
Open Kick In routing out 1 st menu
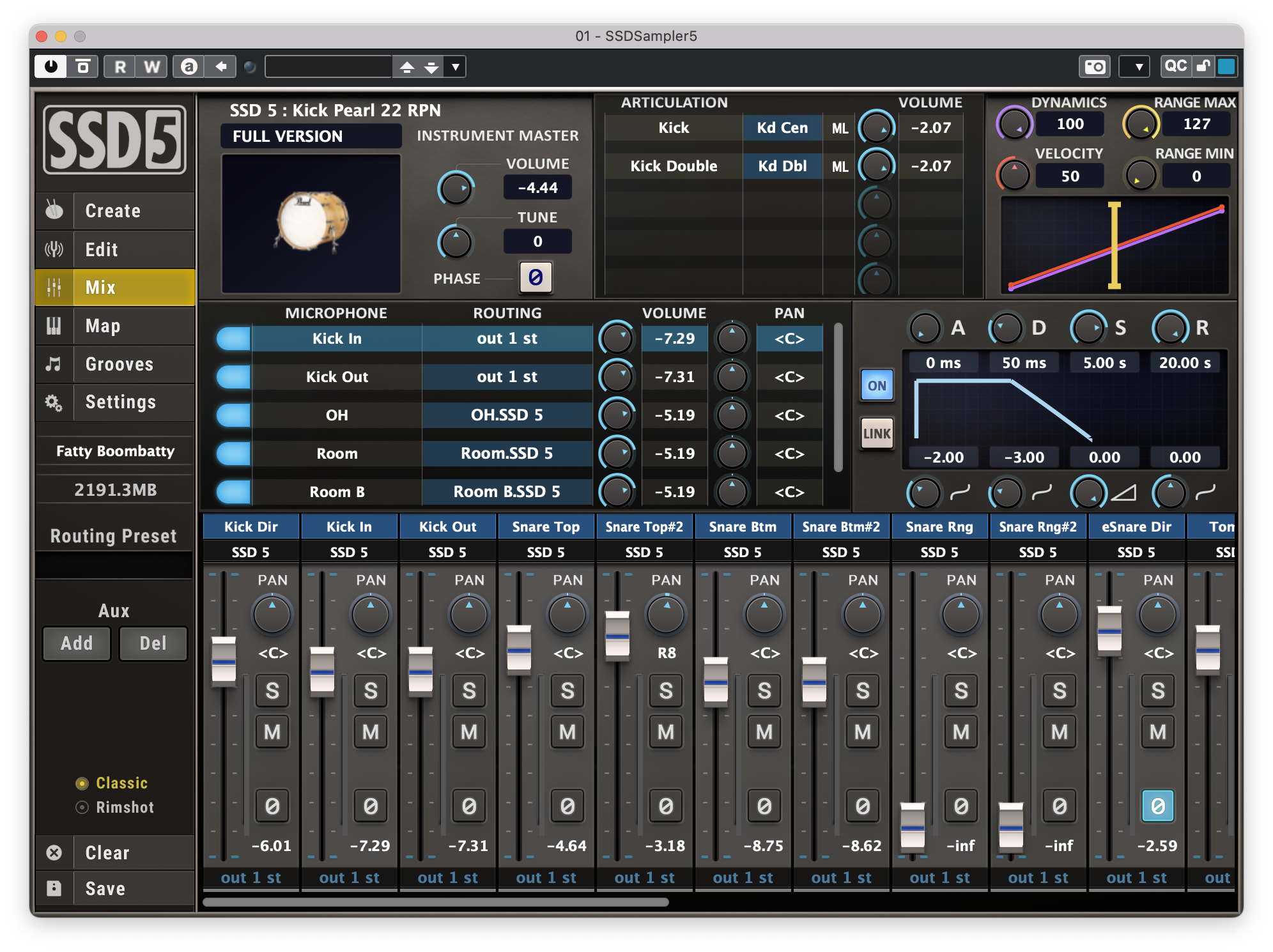507,339
